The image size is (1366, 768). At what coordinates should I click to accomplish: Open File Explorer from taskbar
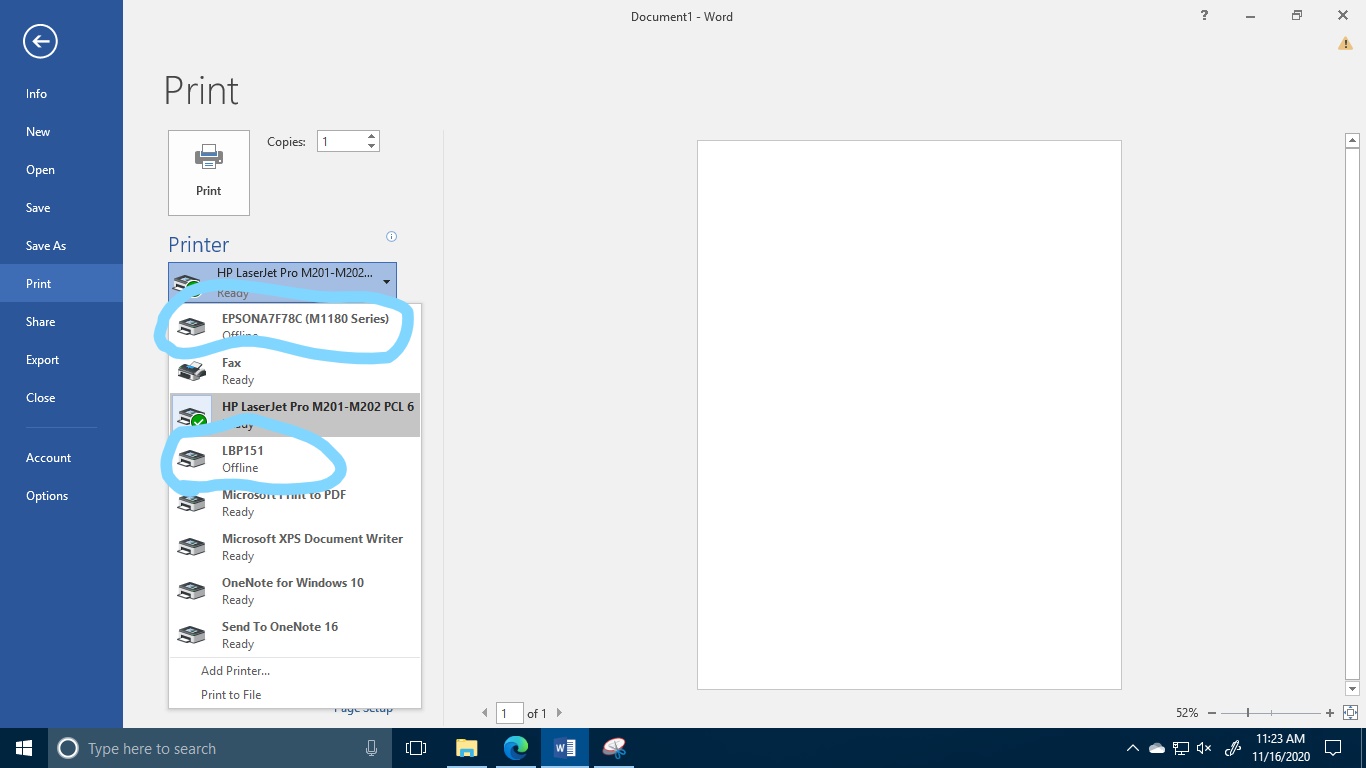coord(466,748)
